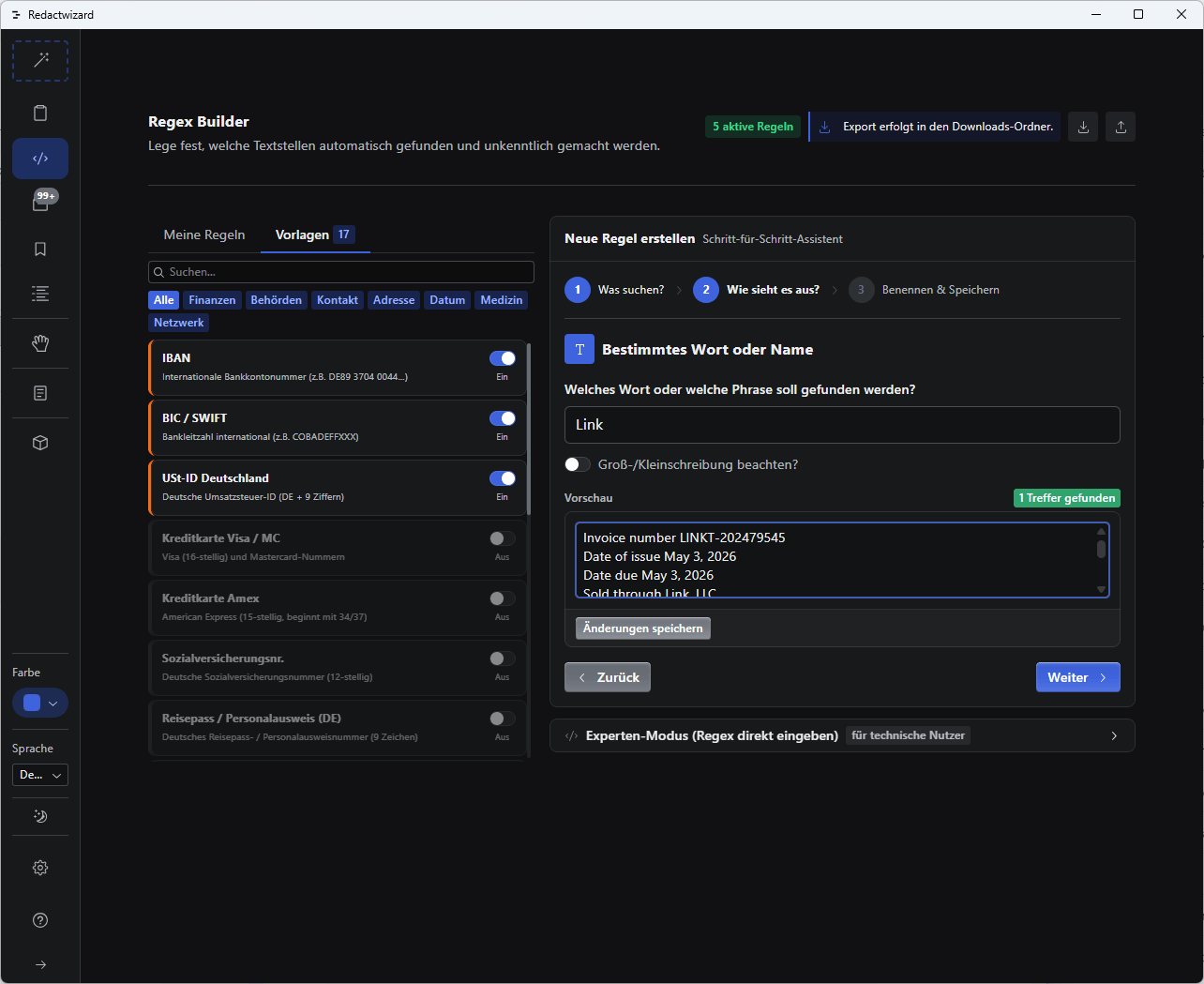Activate the Reisepass / Personalausweis toggle
Image resolution: width=1204 pixels, height=984 pixels.
503,719
